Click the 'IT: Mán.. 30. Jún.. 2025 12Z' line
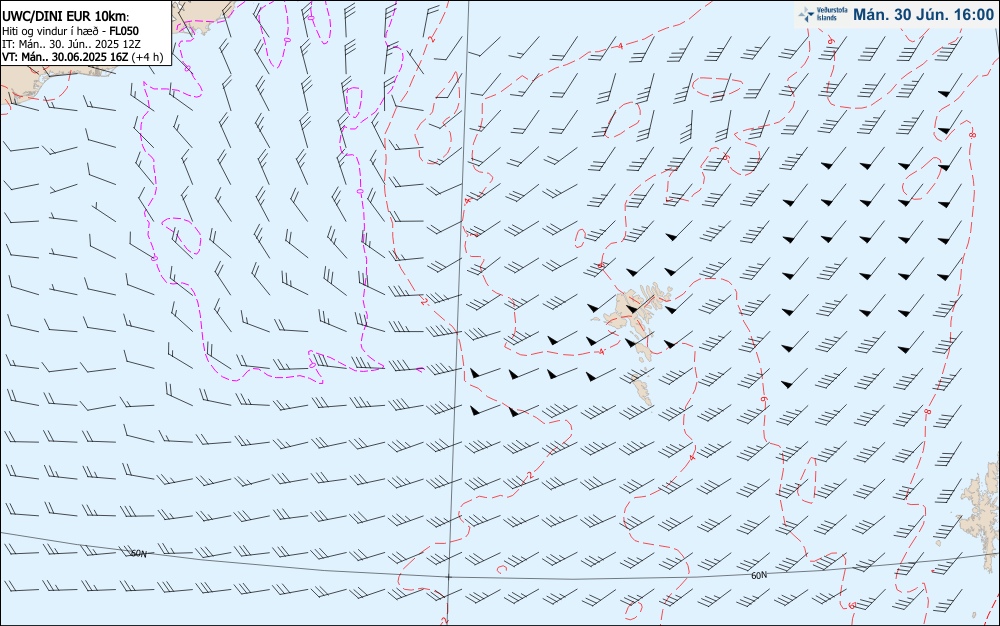Screen dimensions: 1000x626 point(71,44)
